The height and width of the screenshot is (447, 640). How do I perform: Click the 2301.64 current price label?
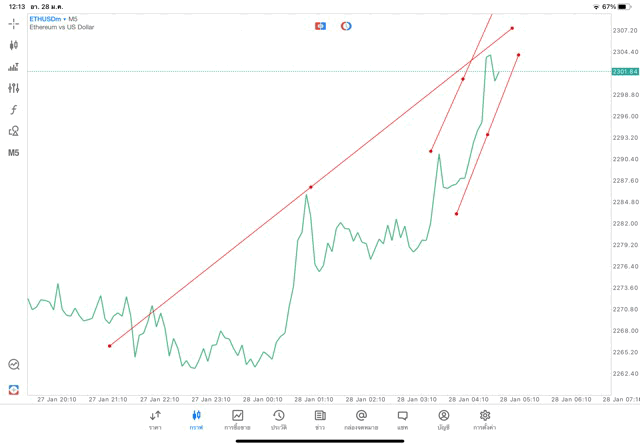point(625,72)
